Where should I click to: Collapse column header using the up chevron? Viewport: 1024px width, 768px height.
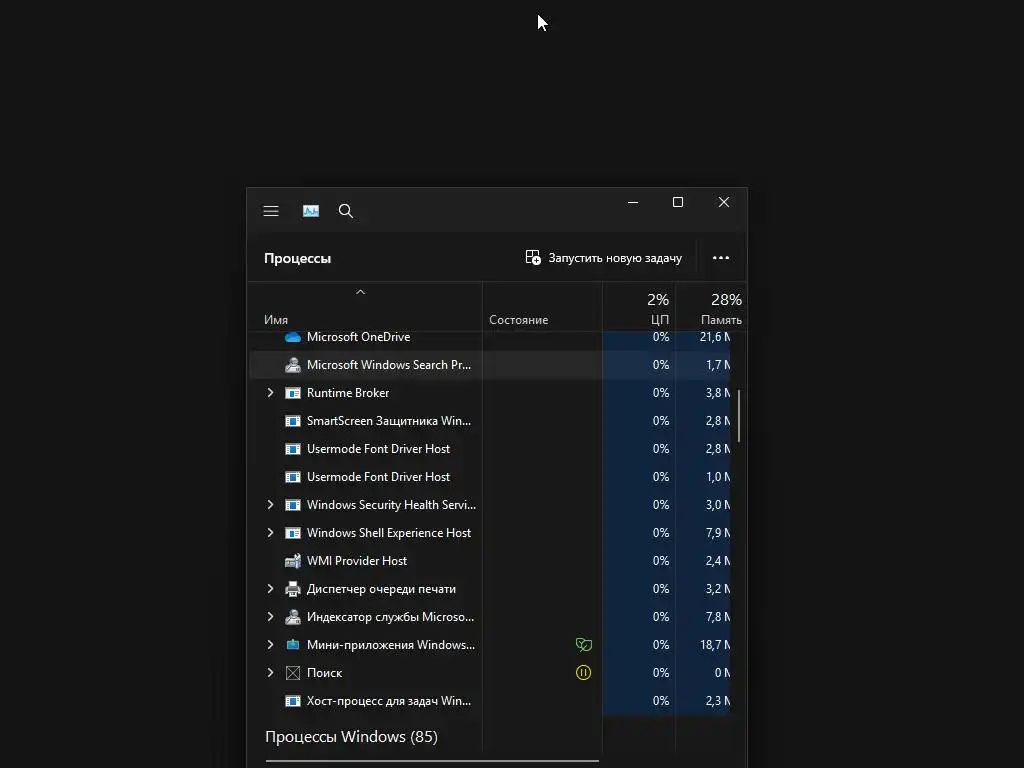360,292
